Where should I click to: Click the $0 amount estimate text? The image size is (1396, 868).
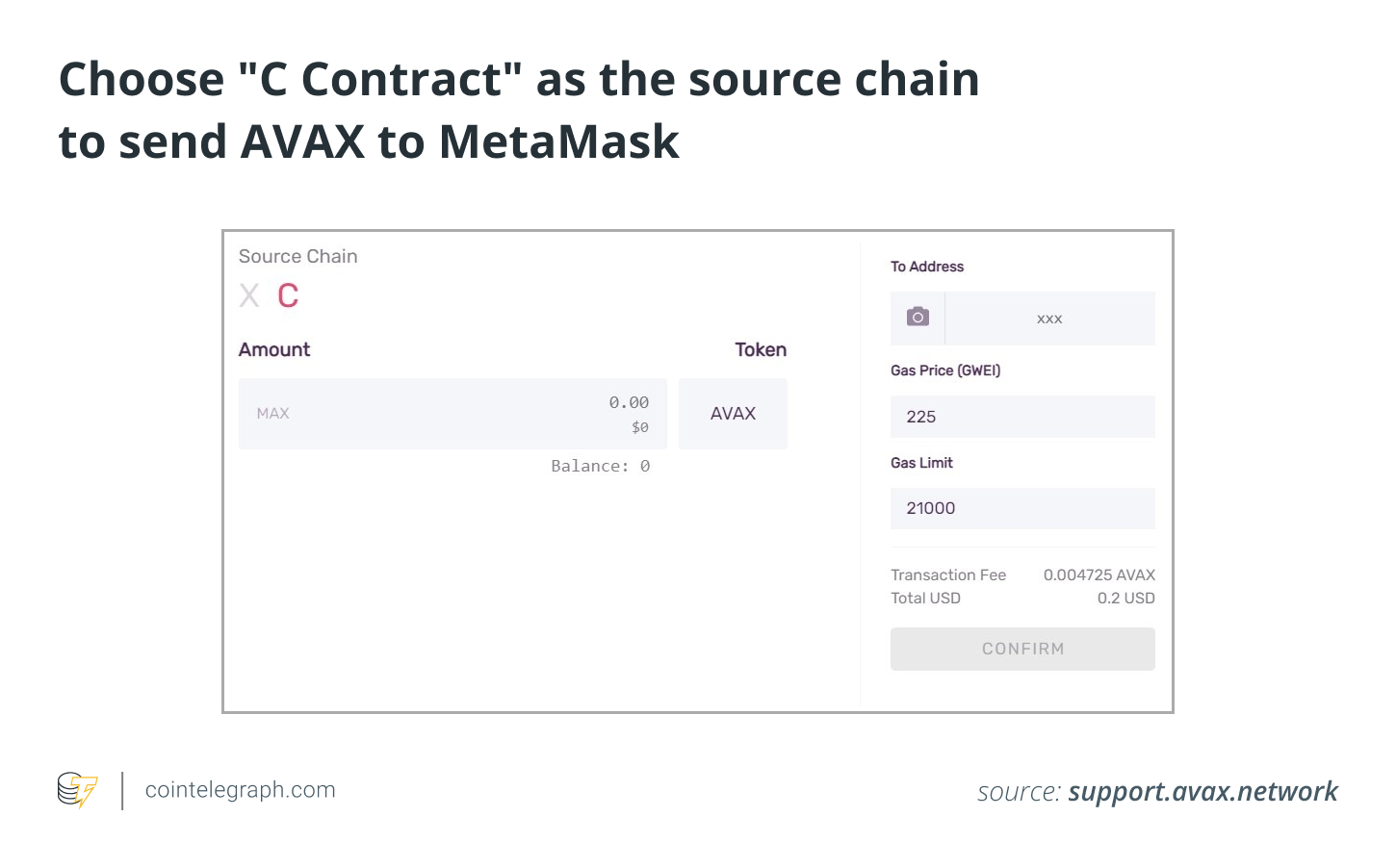point(640,427)
